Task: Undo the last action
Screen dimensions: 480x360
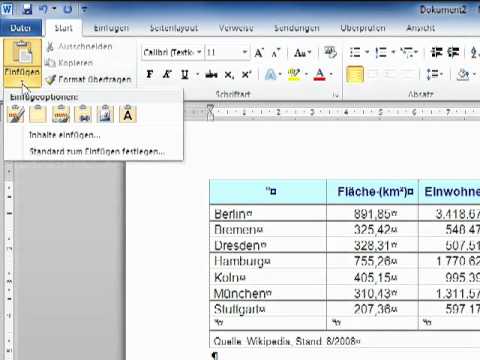Action: (x=43, y=9)
